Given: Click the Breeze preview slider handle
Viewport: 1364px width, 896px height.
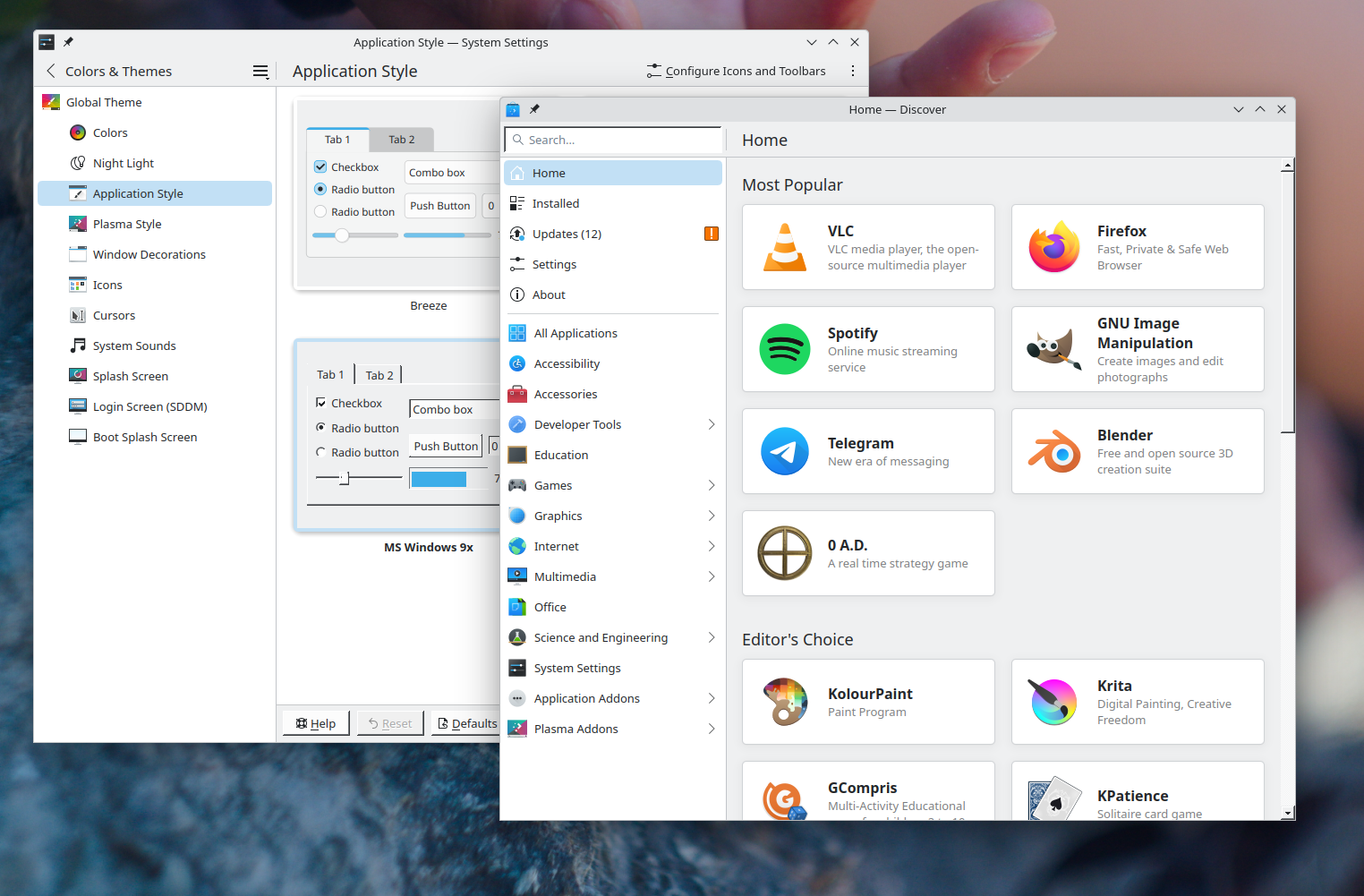Looking at the screenshot, I should [x=342, y=235].
